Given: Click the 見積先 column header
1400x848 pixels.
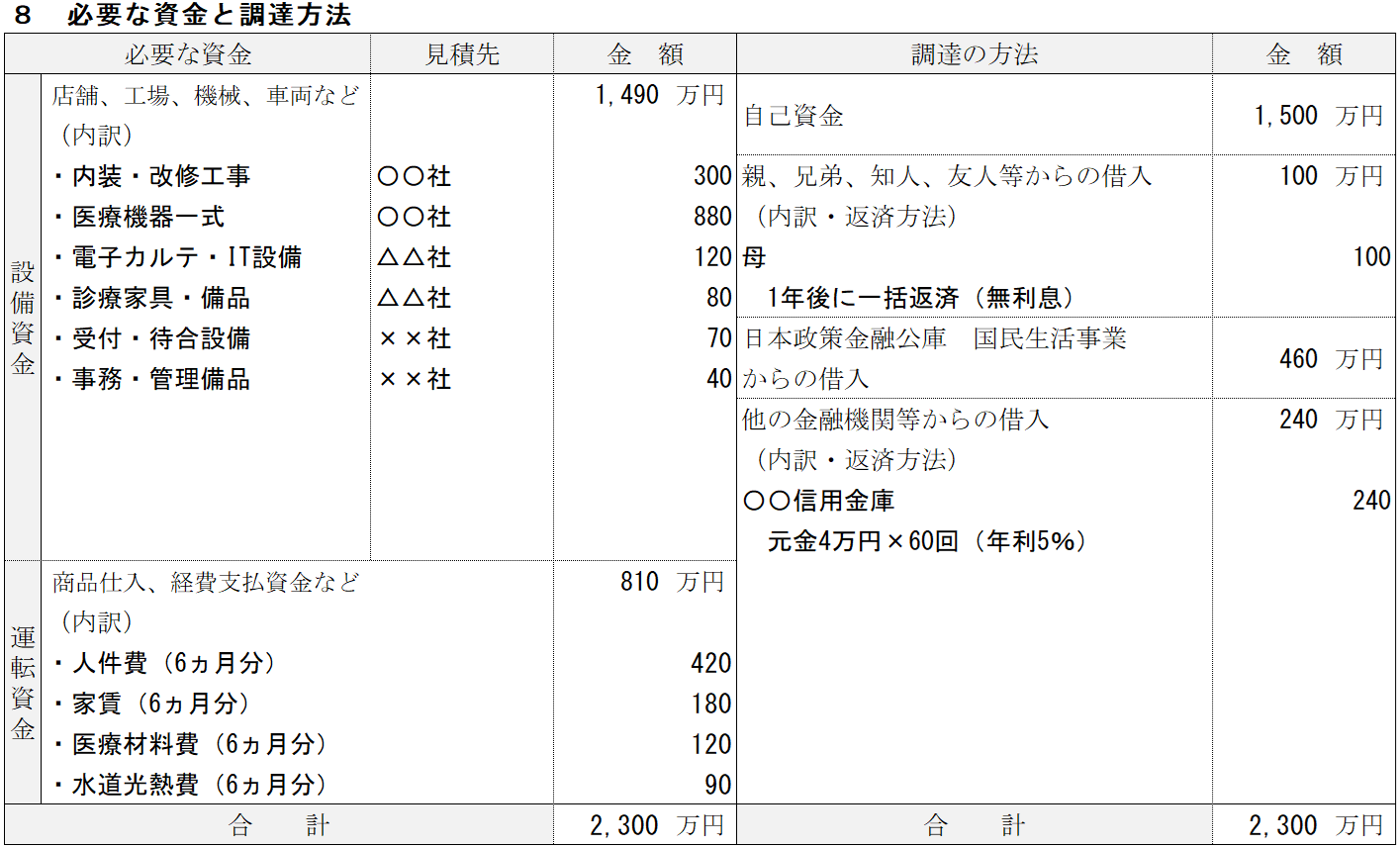Looking at the screenshot, I should coord(462,54).
